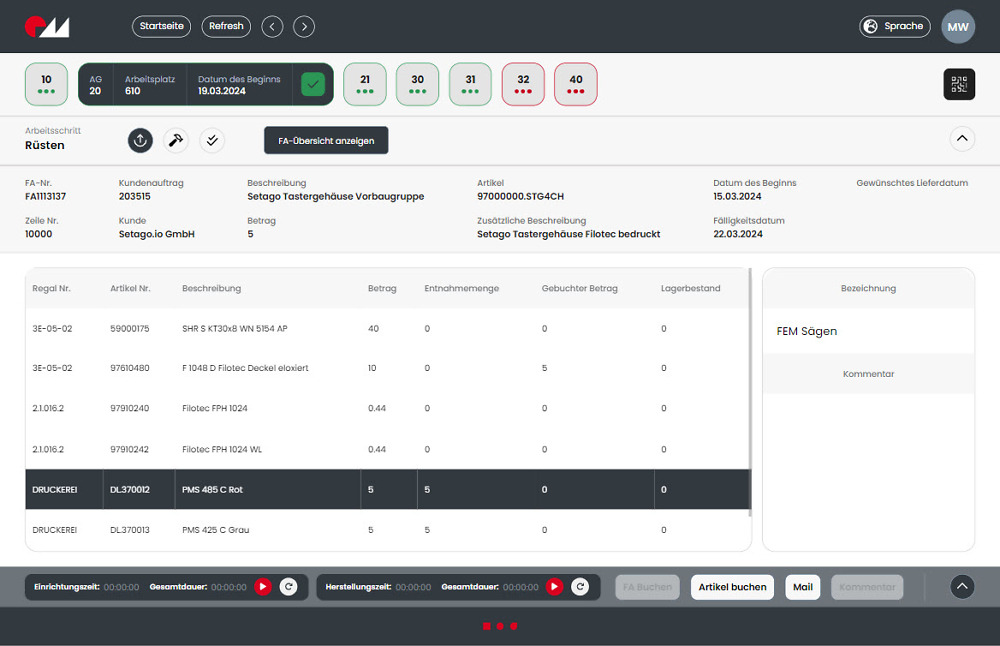
Task: Click the Artikel buchen button
Action: click(732, 587)
